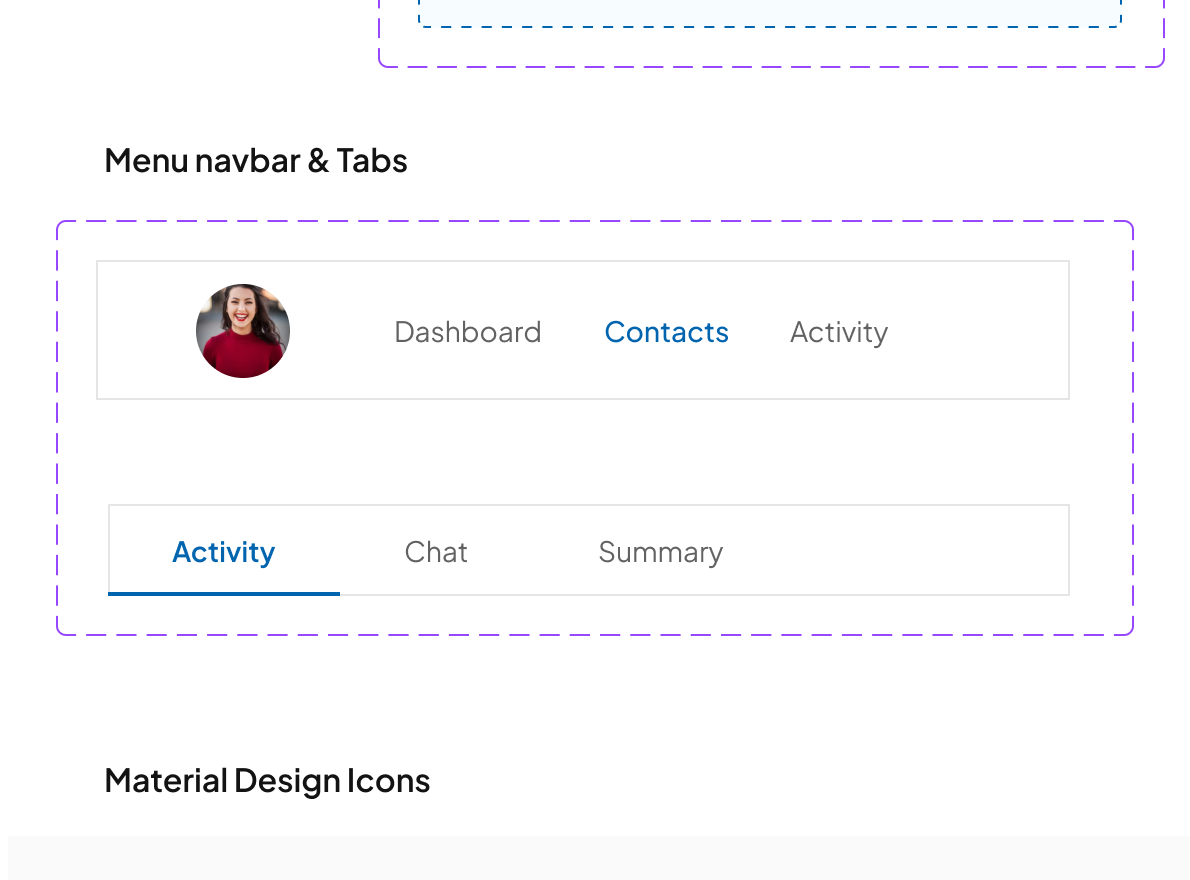Open the Chat tab
This screenshot has height=880, width=1190.
[x=436, y=552]
